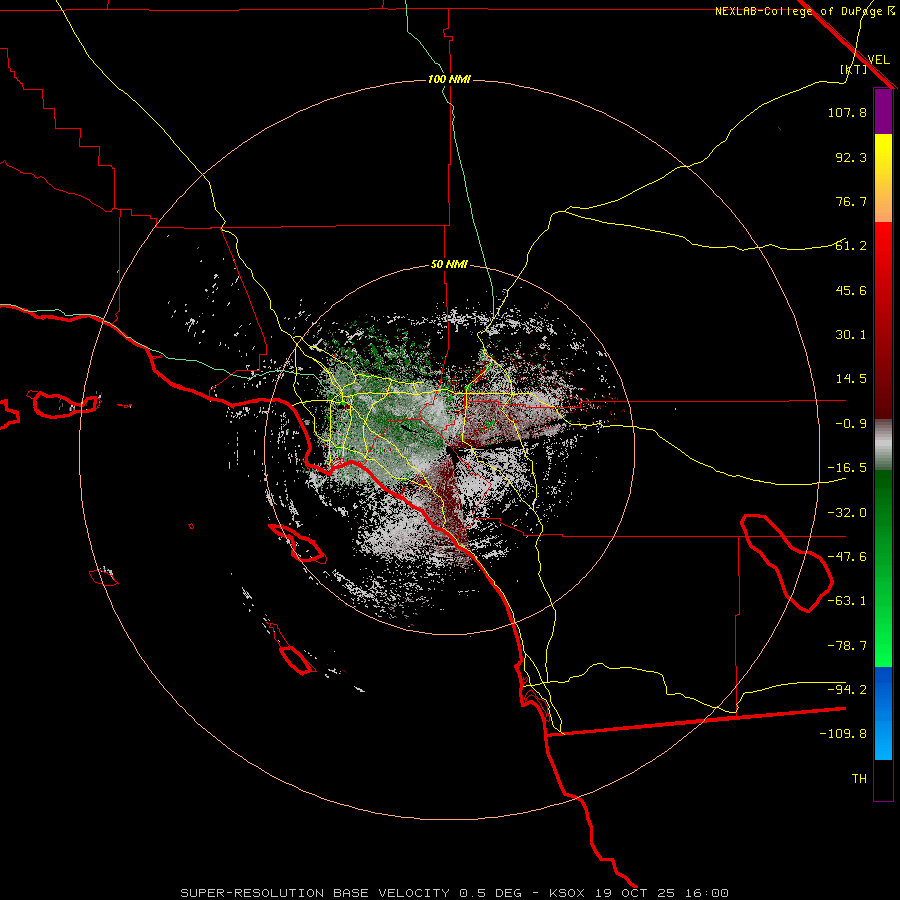The height and width of the screenshot is (900, 900).
Task: Click the TH threshold label
Action: pyautogui.click(x=859, y=778)
